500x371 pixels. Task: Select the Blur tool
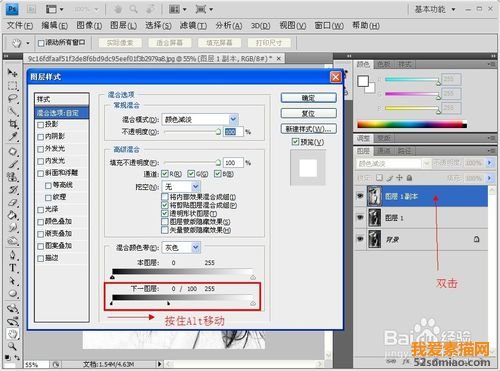pos(13,228)
